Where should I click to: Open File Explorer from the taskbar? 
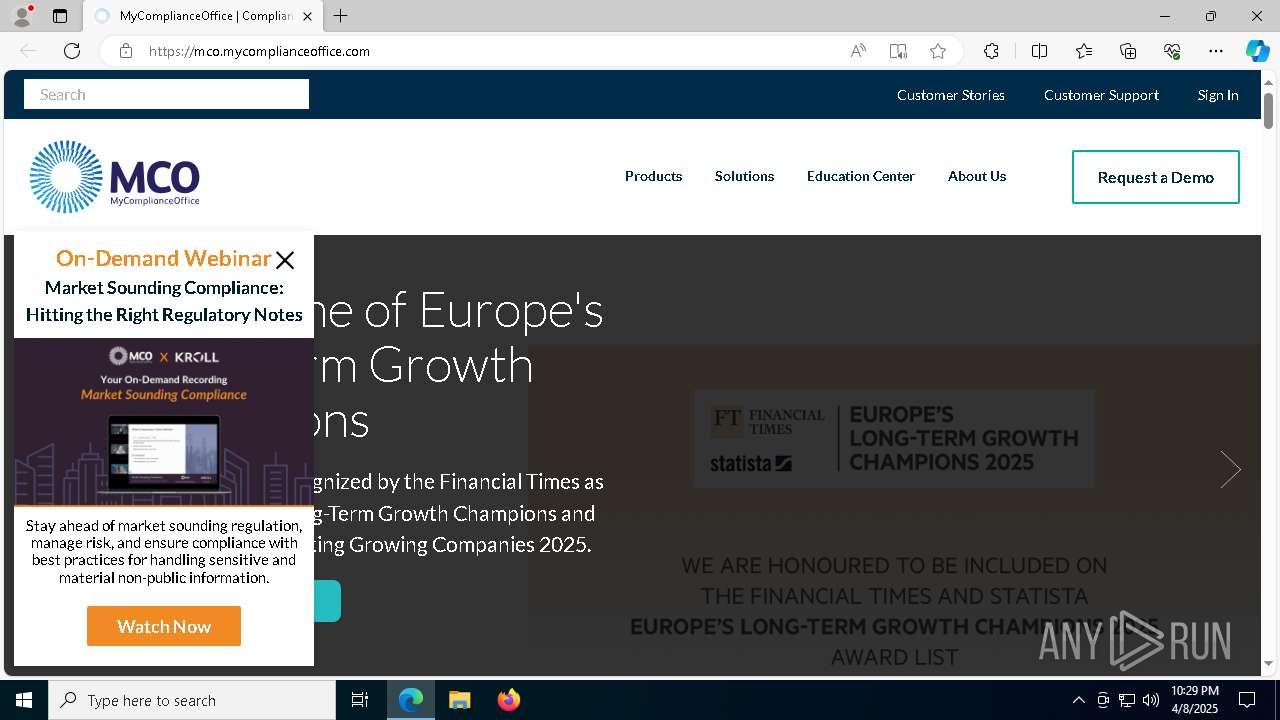pos(459,700)
